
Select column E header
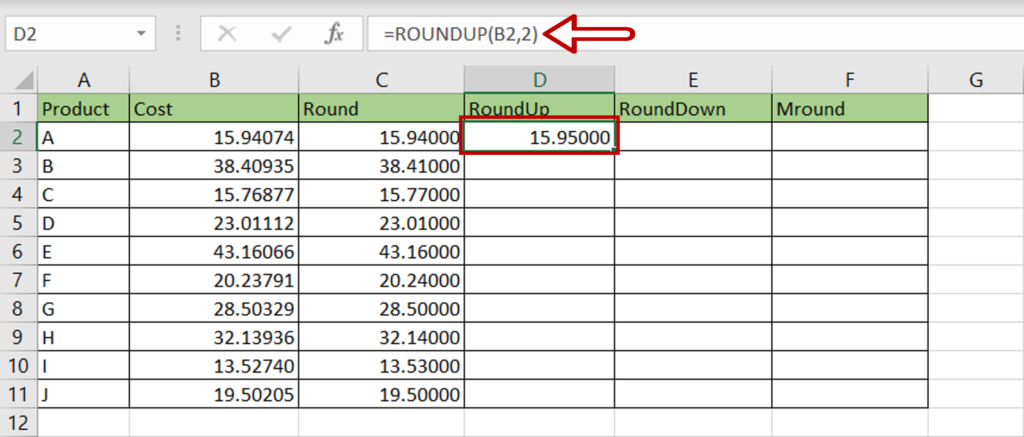pyautogui.click(x=693, y=80)
